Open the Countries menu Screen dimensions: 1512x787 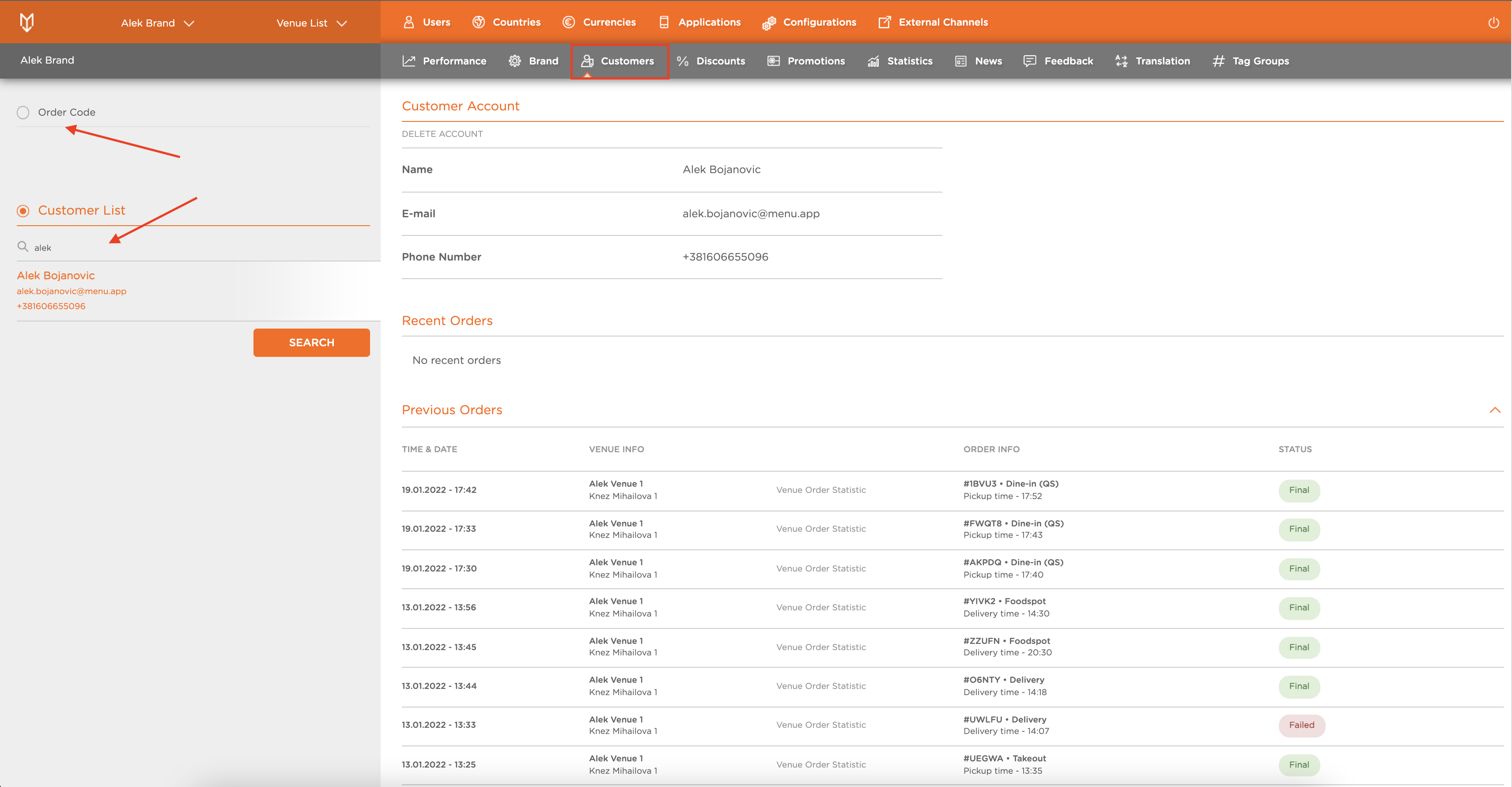point(507,22)
